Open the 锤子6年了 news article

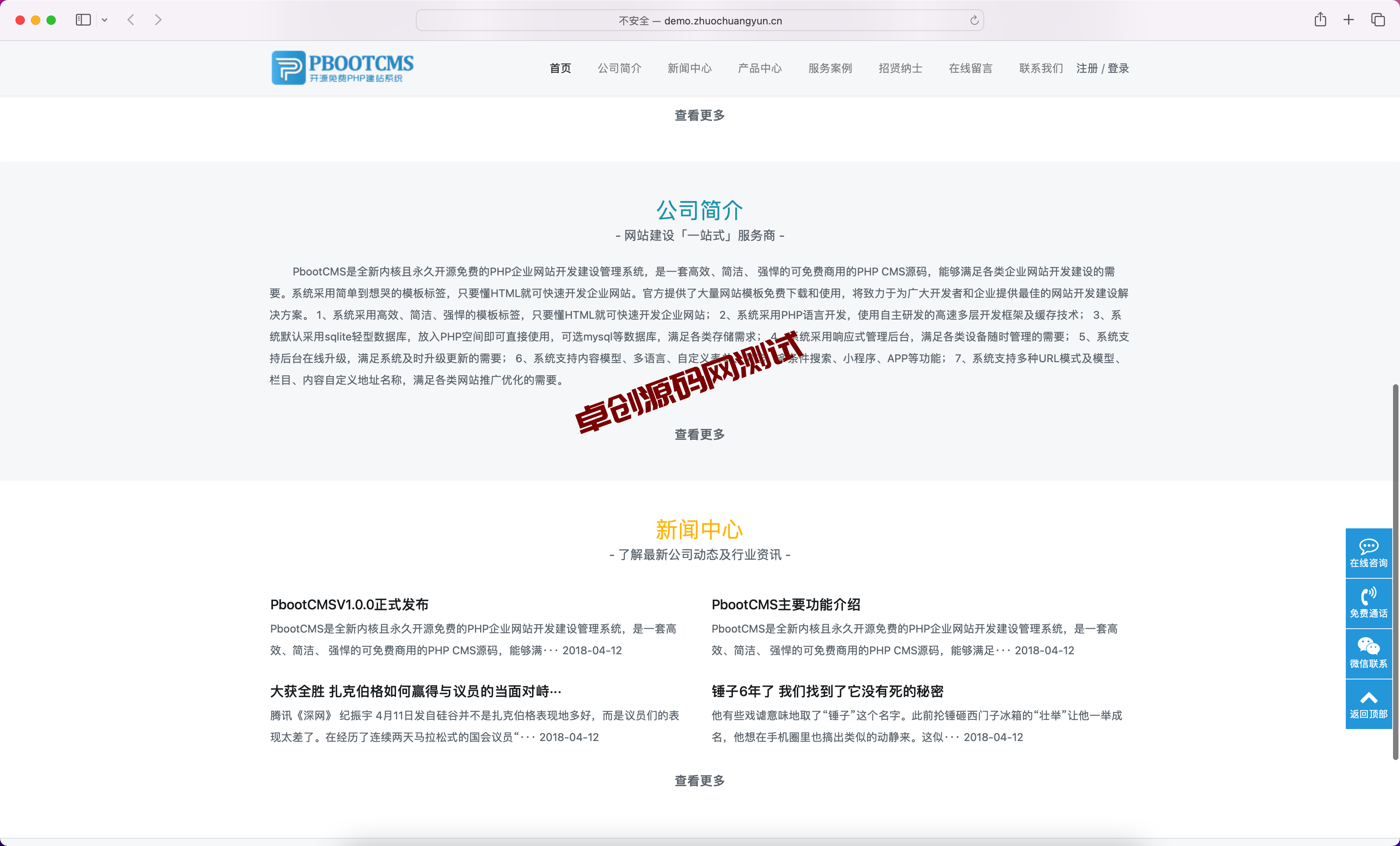(x=827, y=691)
